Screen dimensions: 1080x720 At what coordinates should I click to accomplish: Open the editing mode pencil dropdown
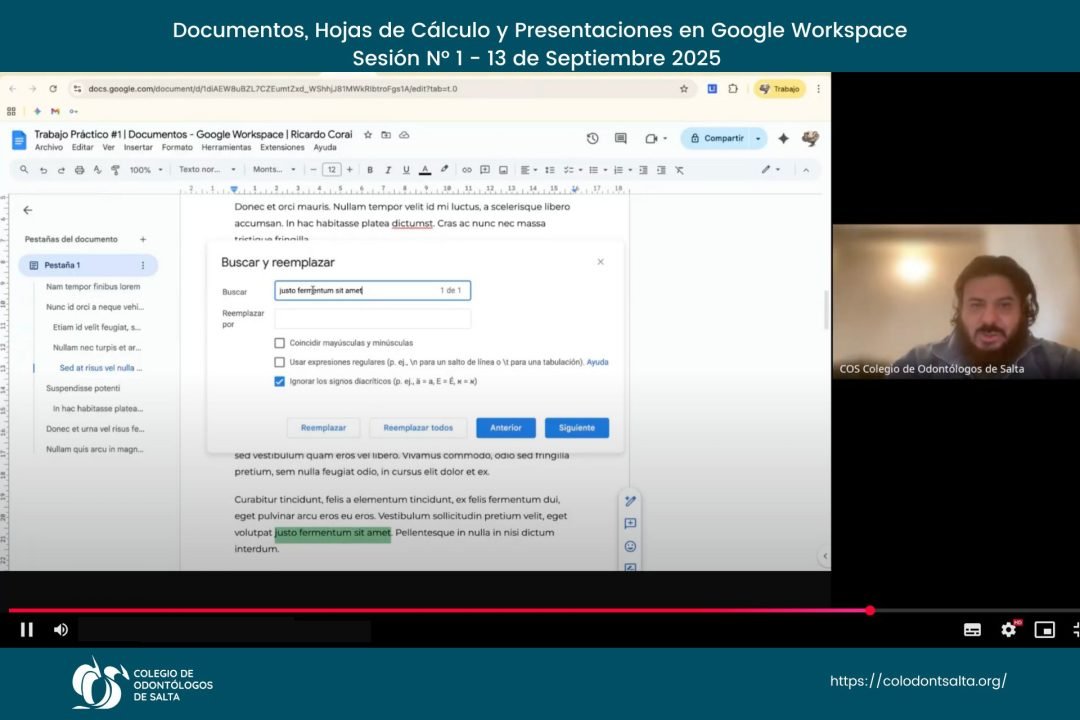pyautogui.click(x=771, y=169)
